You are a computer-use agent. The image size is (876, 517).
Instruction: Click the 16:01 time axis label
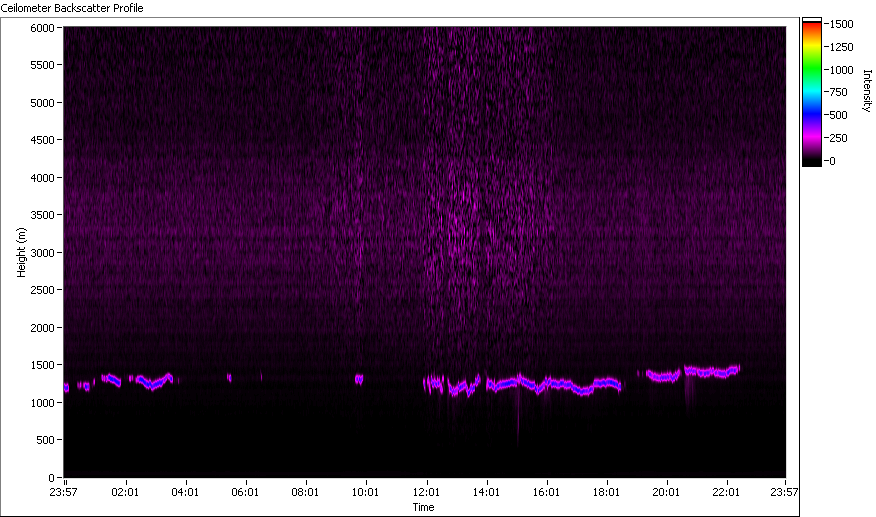pos(546,492)
